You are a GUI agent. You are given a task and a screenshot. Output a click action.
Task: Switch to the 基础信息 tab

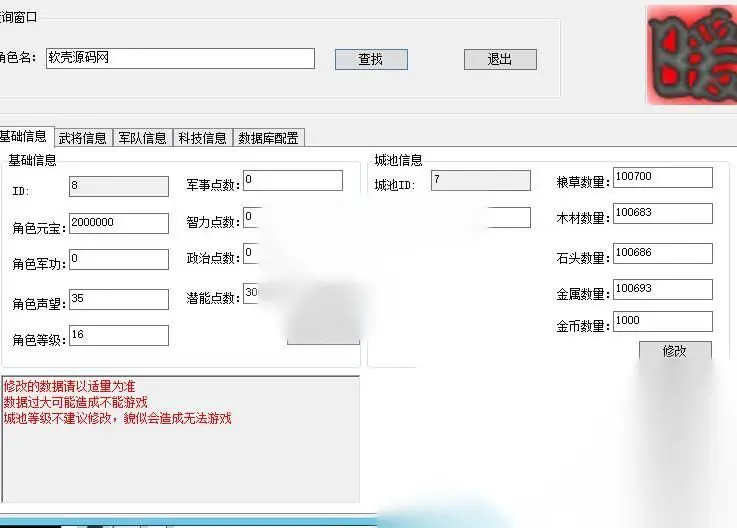click(24, 137)
